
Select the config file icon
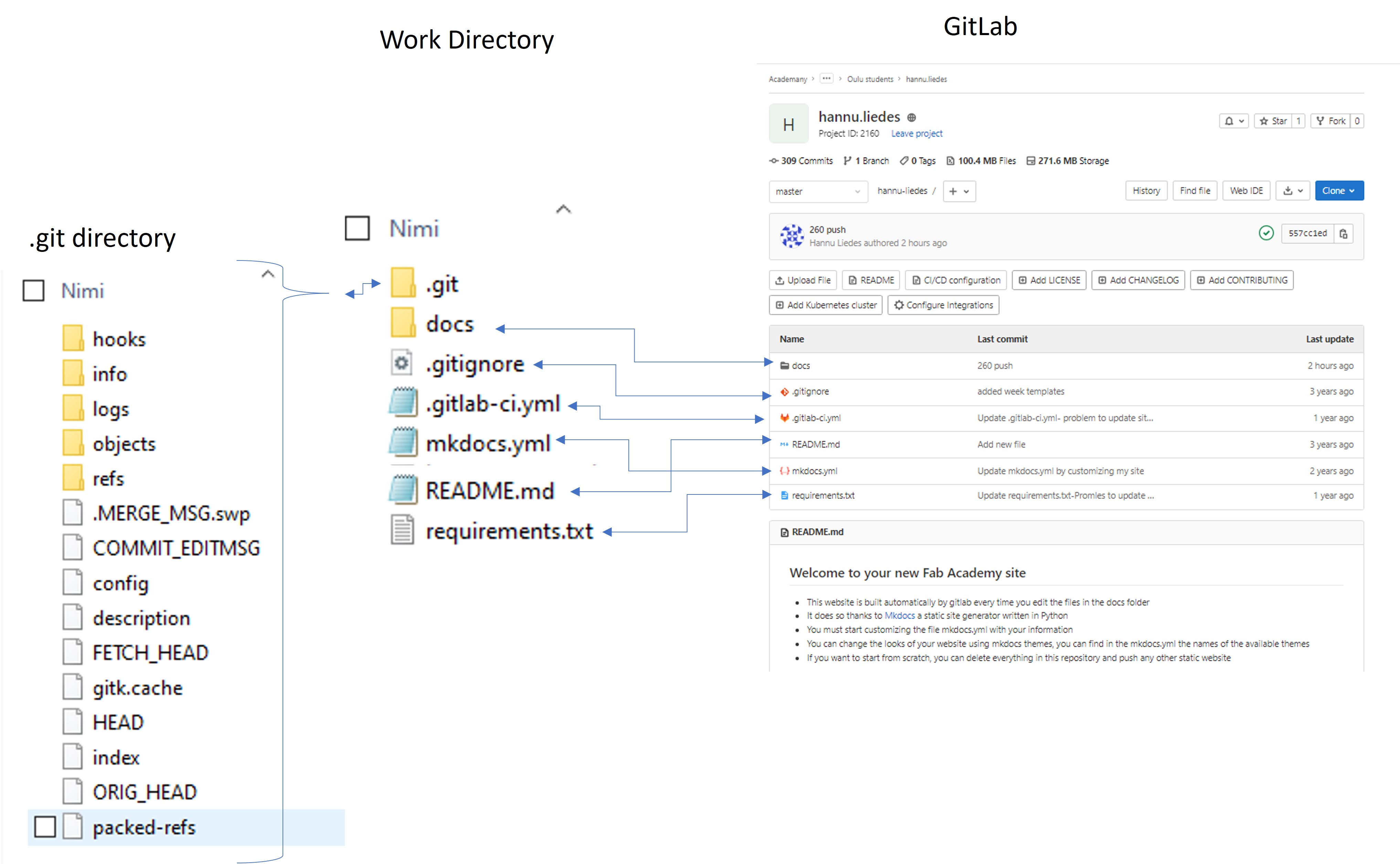pyautogui.click(x=73, y=583)
